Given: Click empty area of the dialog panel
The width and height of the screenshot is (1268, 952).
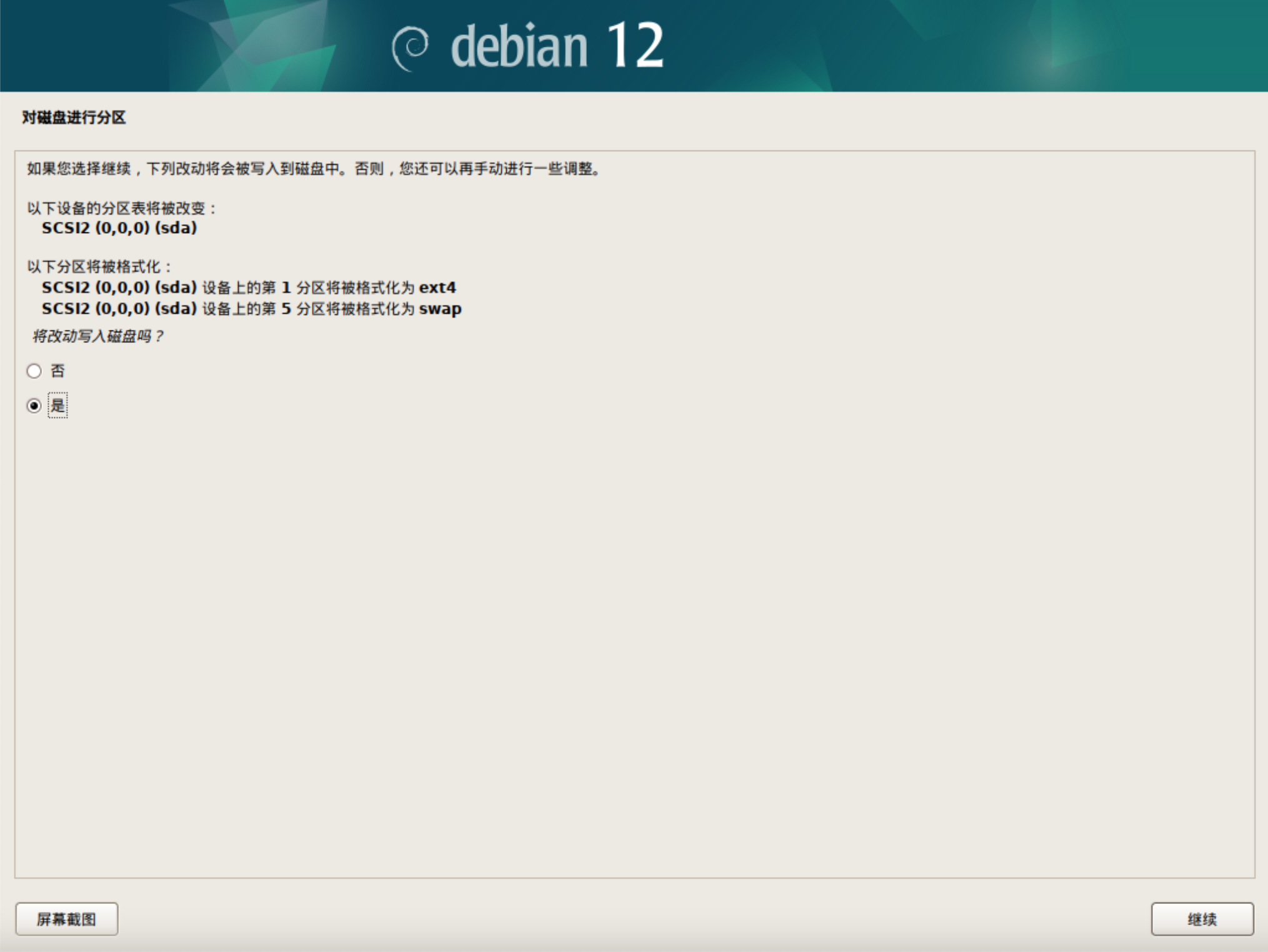Looking at the screenshot, I should click(634, 625).
